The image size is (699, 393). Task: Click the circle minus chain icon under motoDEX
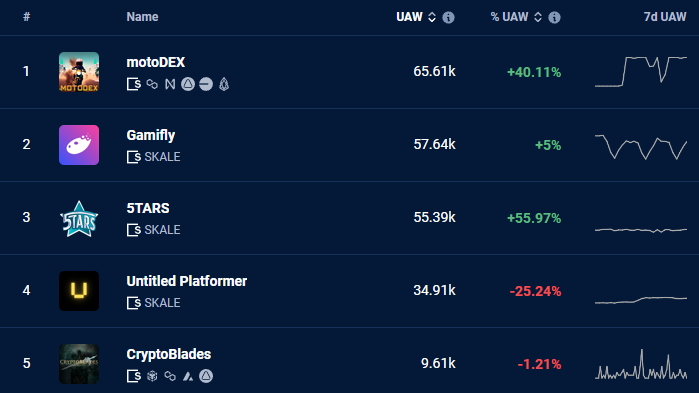click(206, 84)
